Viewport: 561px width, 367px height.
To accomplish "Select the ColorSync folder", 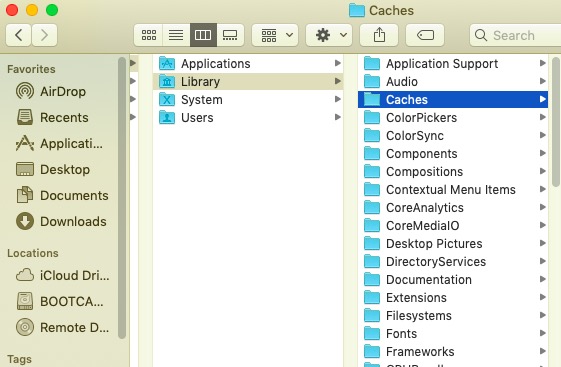I will (453, 136).
